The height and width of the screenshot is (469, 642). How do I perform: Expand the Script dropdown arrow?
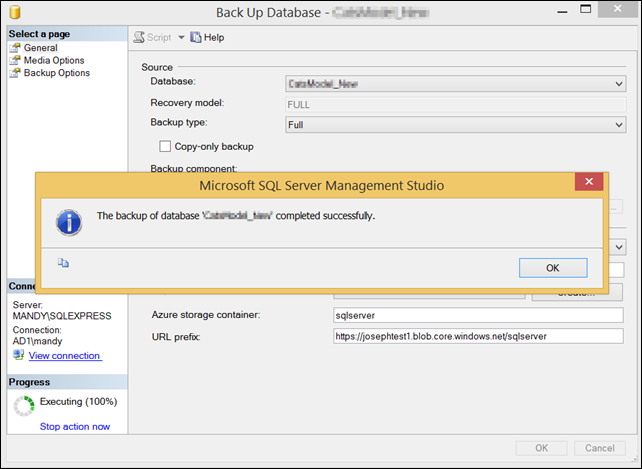point(181,38)
